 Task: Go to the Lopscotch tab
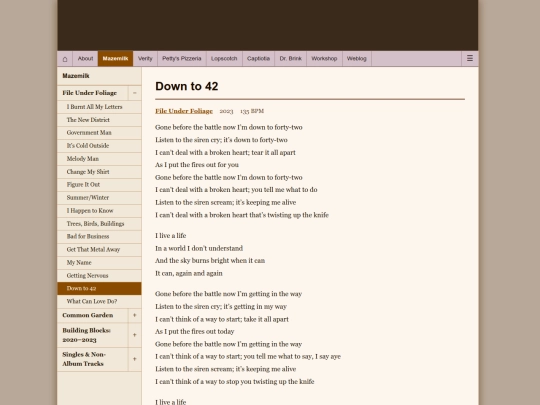point(224,59)
